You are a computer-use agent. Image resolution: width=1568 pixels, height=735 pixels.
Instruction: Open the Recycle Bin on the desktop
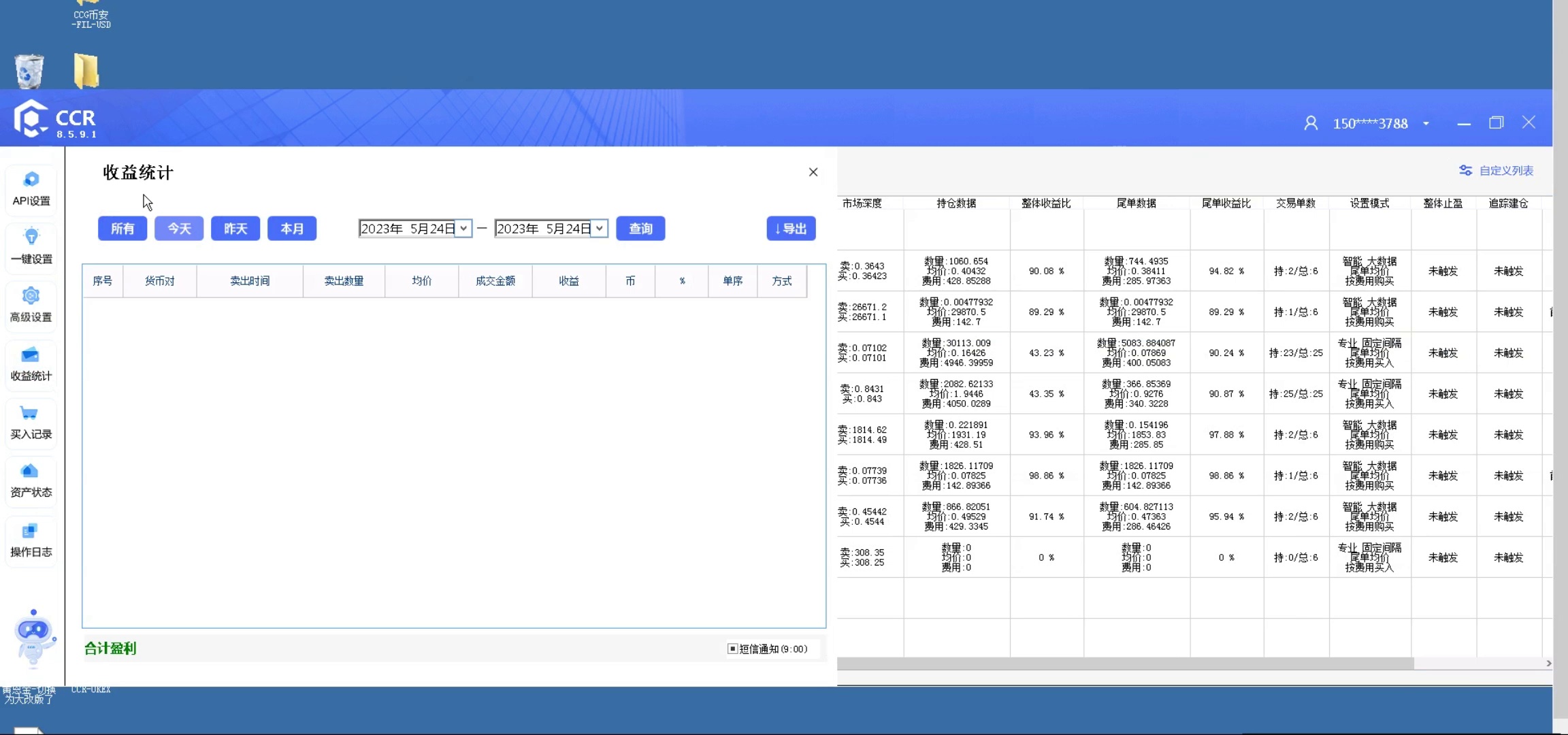pyautogui.click(x=29, y=71)
